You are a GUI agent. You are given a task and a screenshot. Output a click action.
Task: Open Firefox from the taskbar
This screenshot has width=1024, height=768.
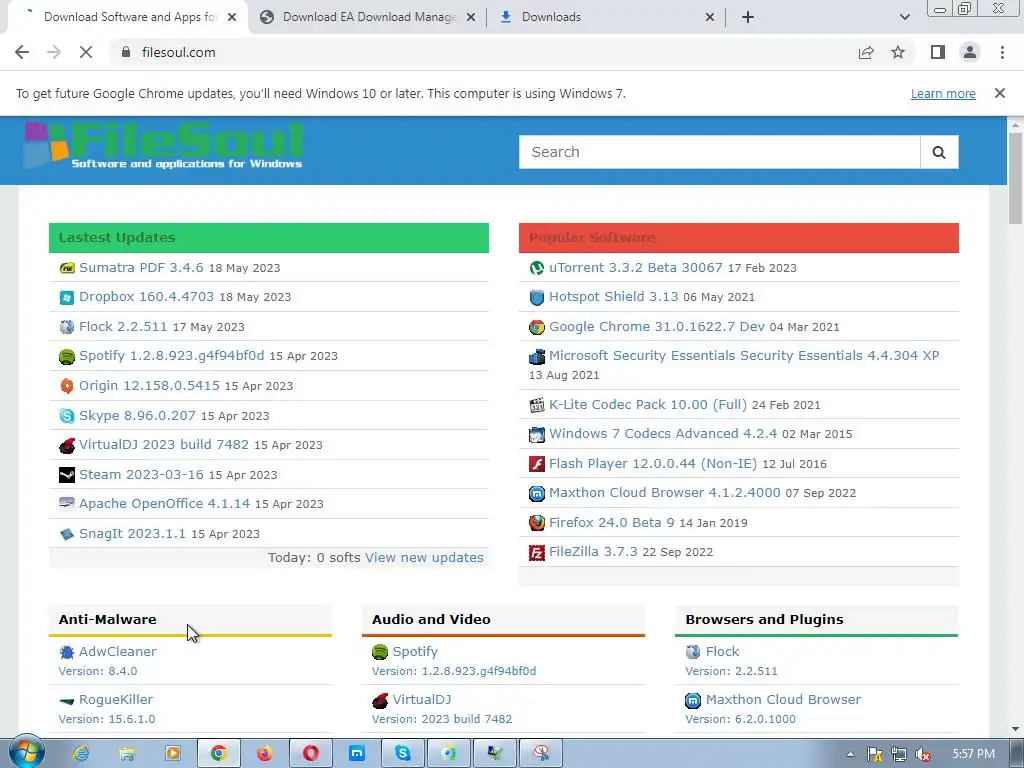tap(264, 753)
